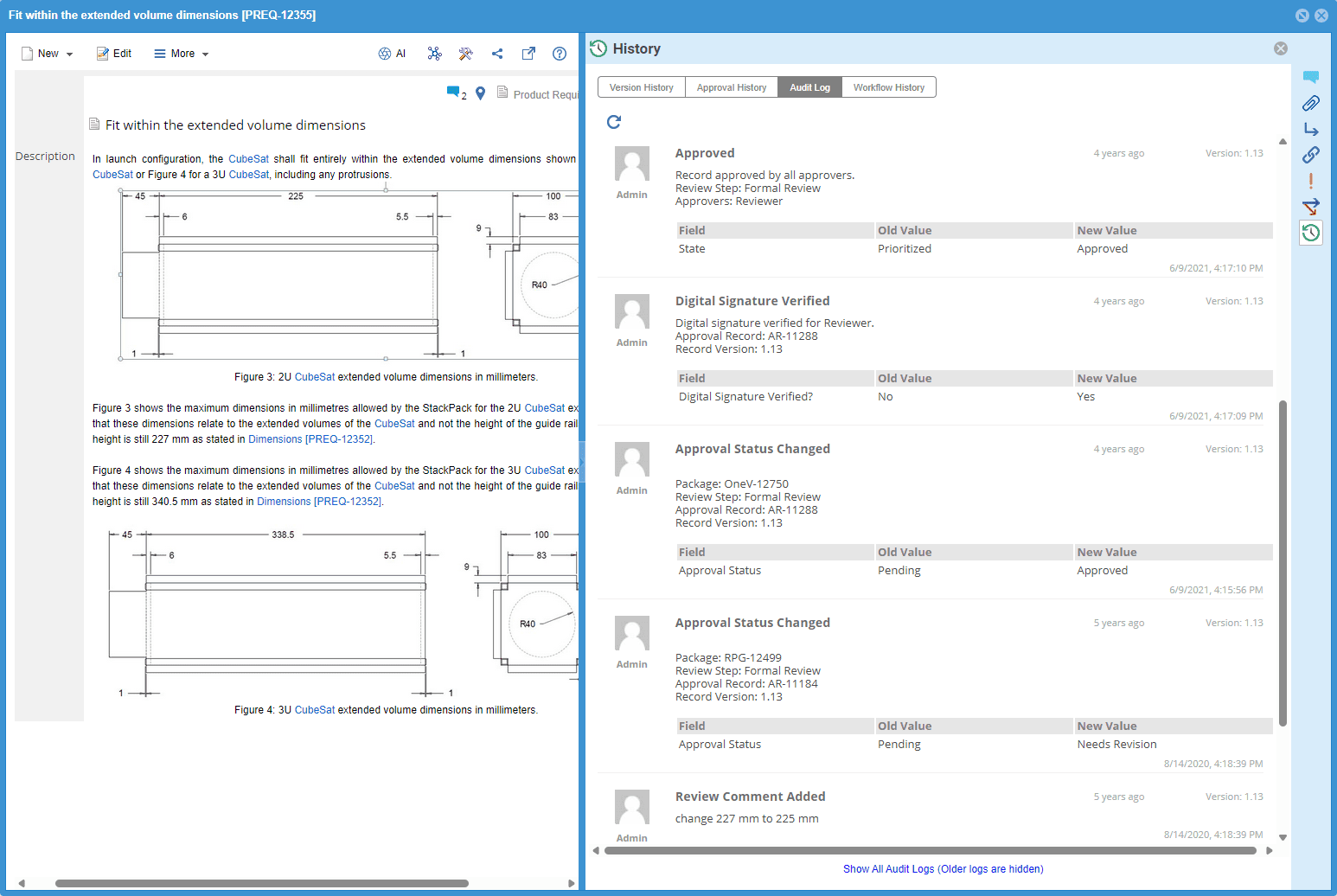Open attachments paperclip in right sidebar

[x=1311, y=104]
